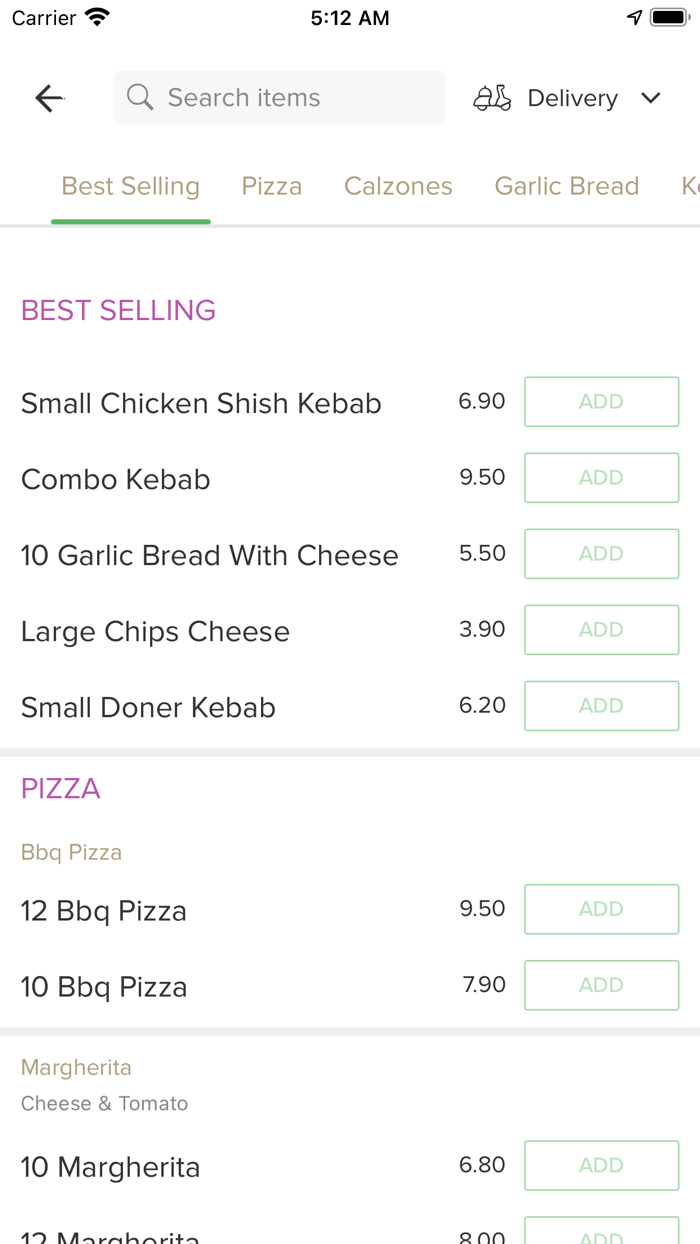700x1244 pixels.
Task: Tap the Wi-Fi icon in status bar
Action: click(x=97, y=16)
